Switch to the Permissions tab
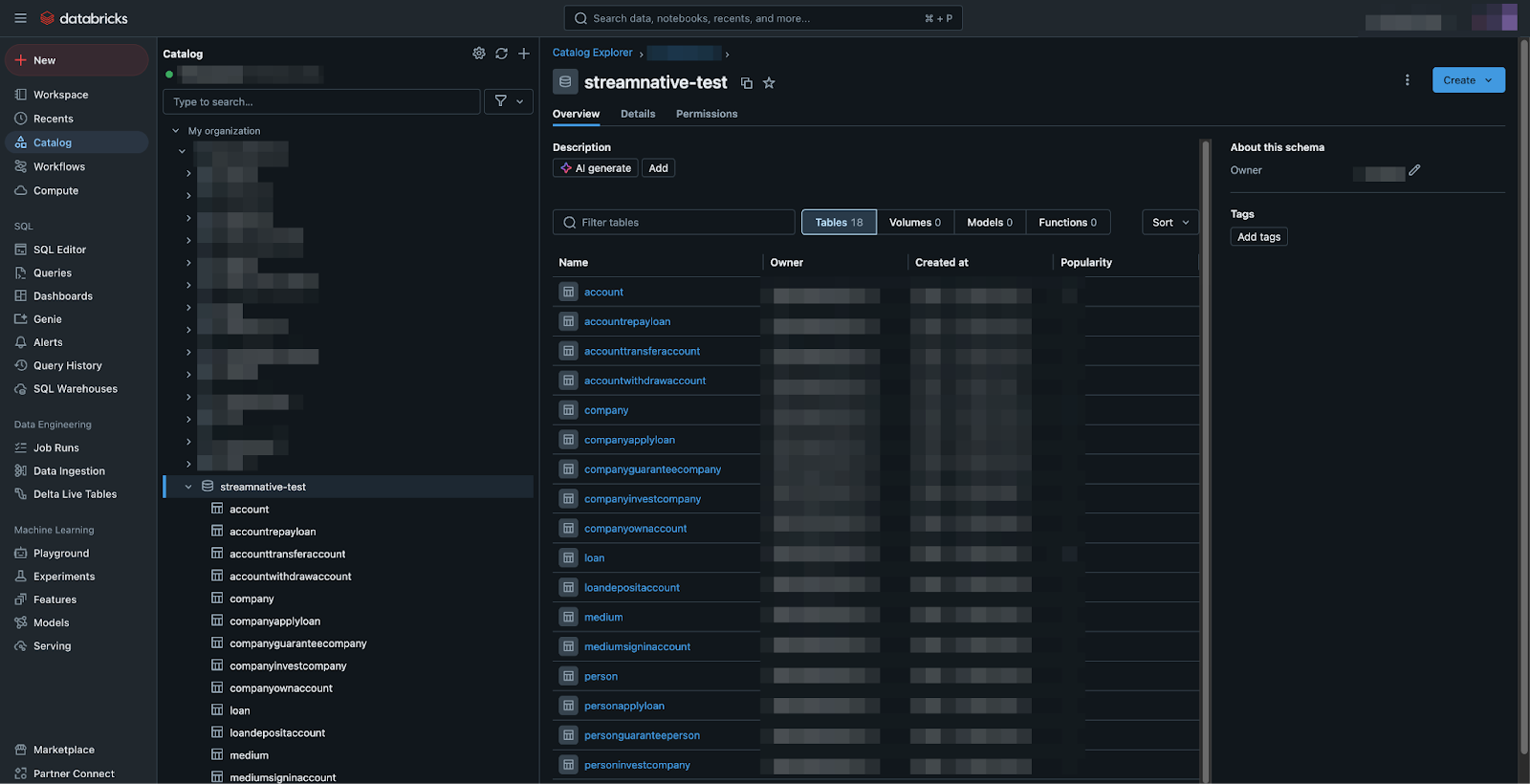This screenshot has height=784, width=1530. pos(706,114)
